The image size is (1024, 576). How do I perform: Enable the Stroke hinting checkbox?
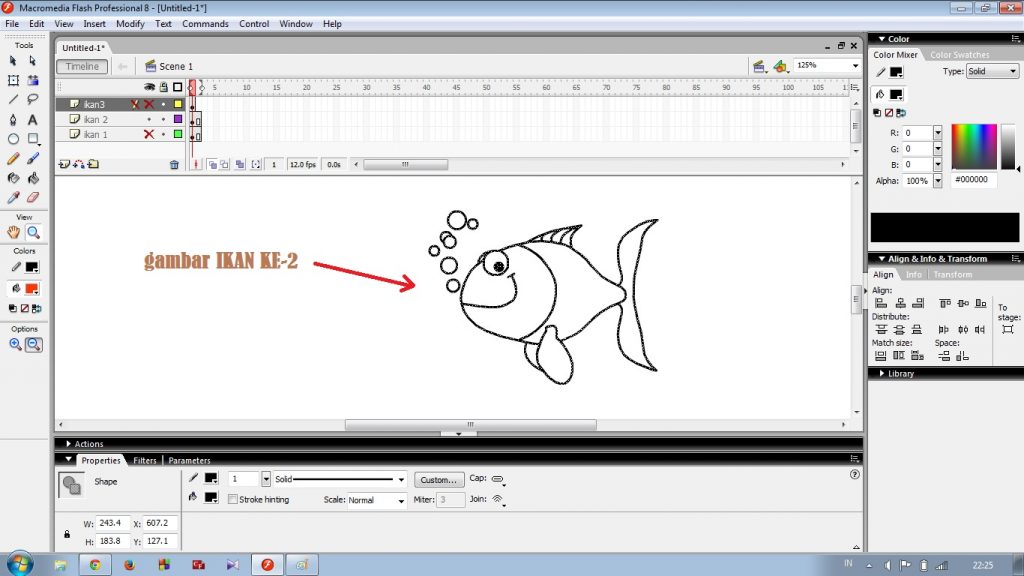(232, 500)
